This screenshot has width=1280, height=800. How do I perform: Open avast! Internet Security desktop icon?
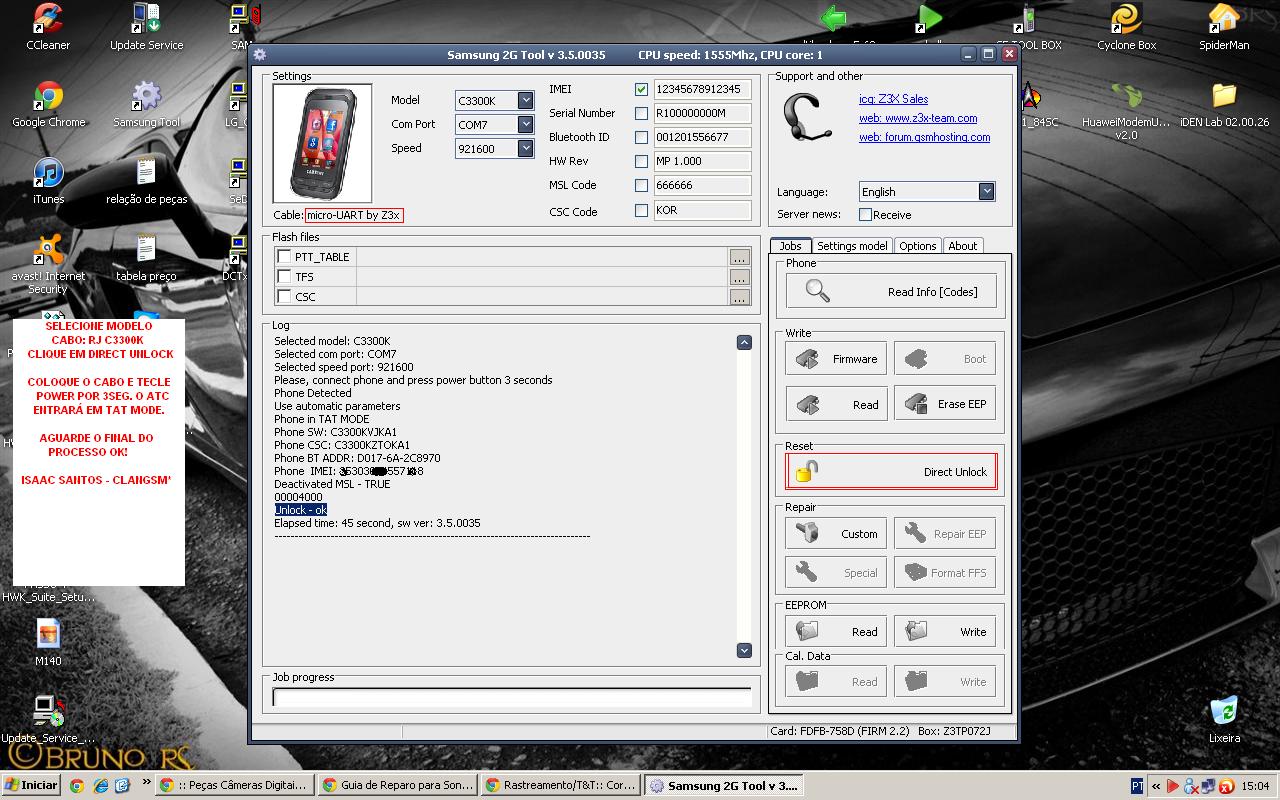pyautogui.click(x=48, y=264)
